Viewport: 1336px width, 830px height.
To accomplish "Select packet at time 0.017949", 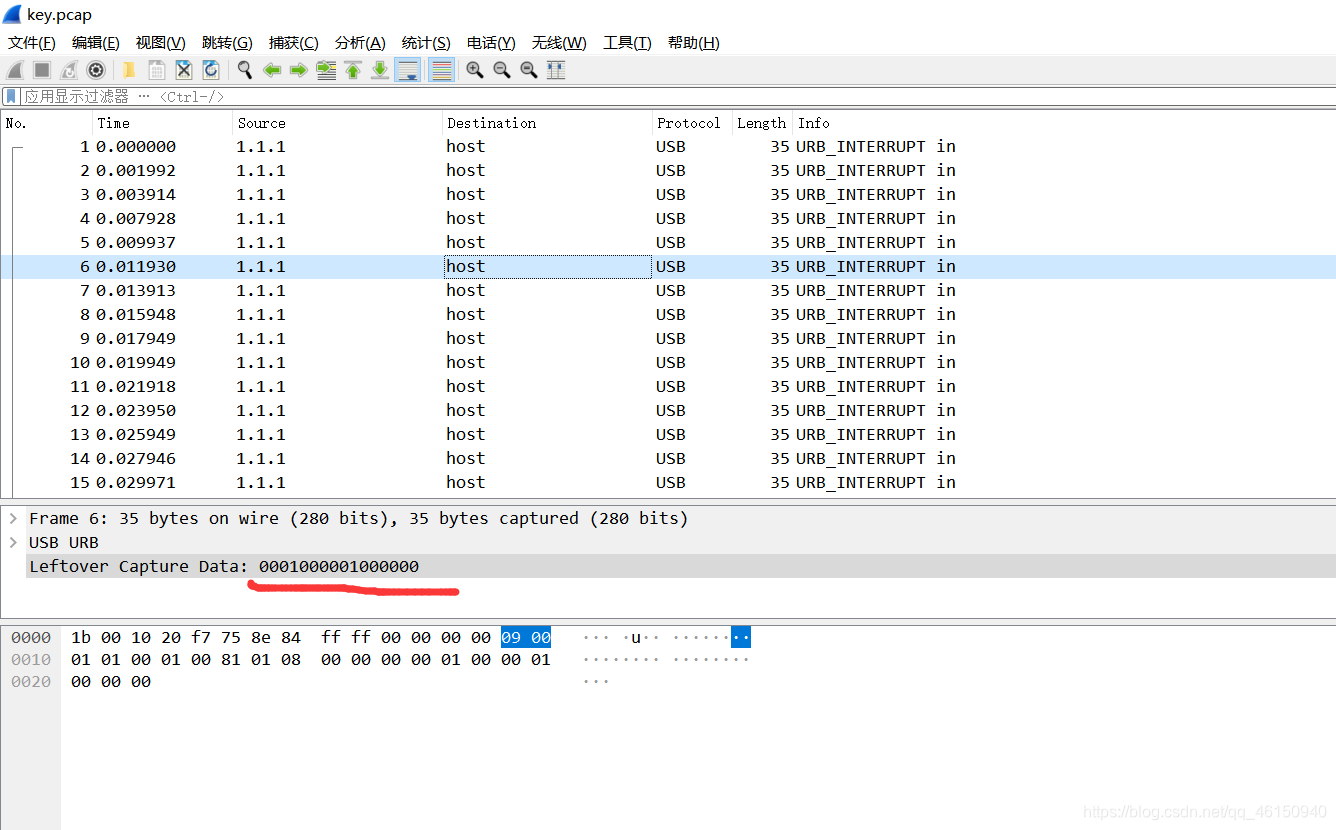I will tap(668, 338).
